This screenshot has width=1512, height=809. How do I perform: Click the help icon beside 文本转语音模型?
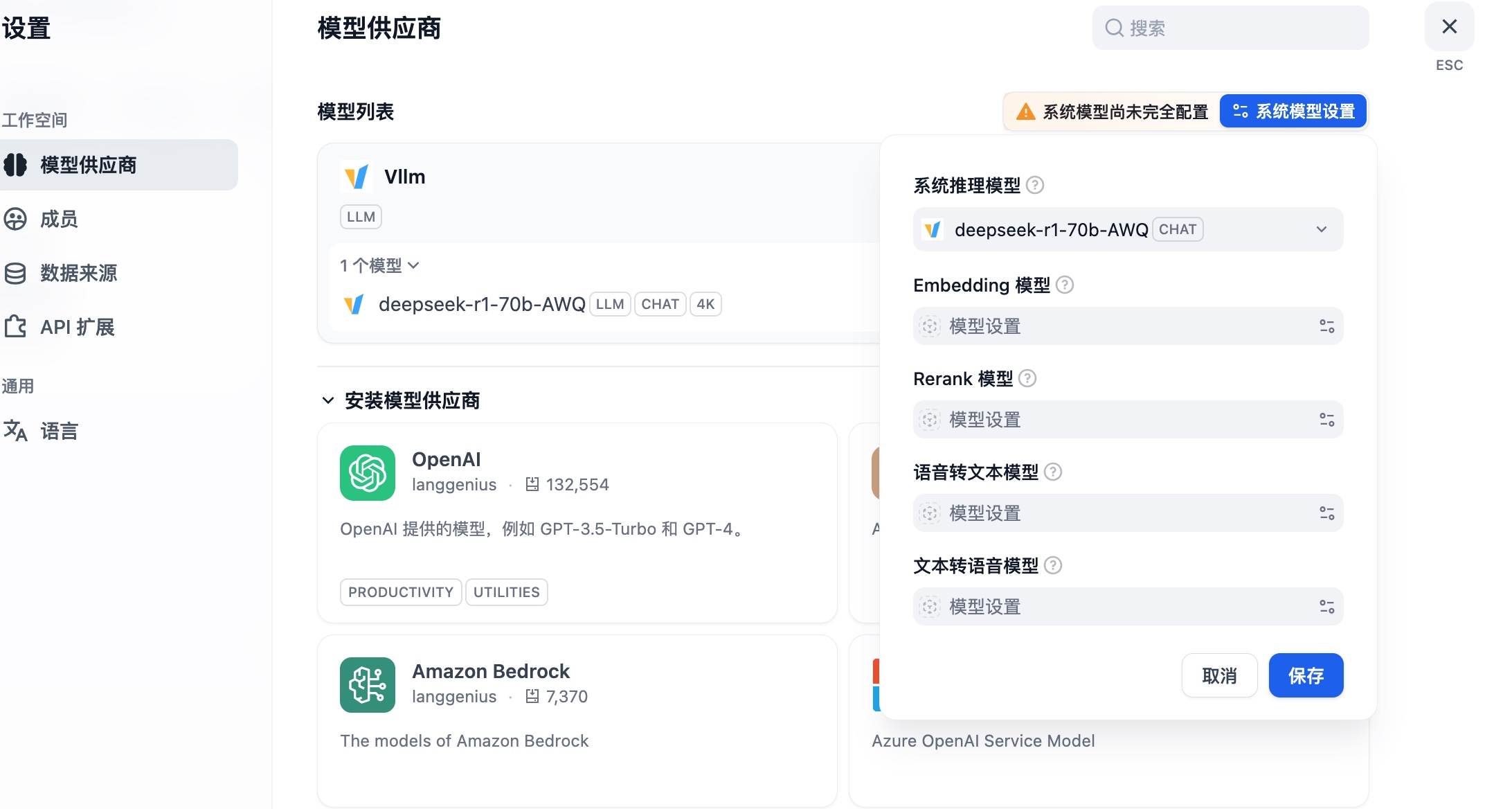[1053, 565]
